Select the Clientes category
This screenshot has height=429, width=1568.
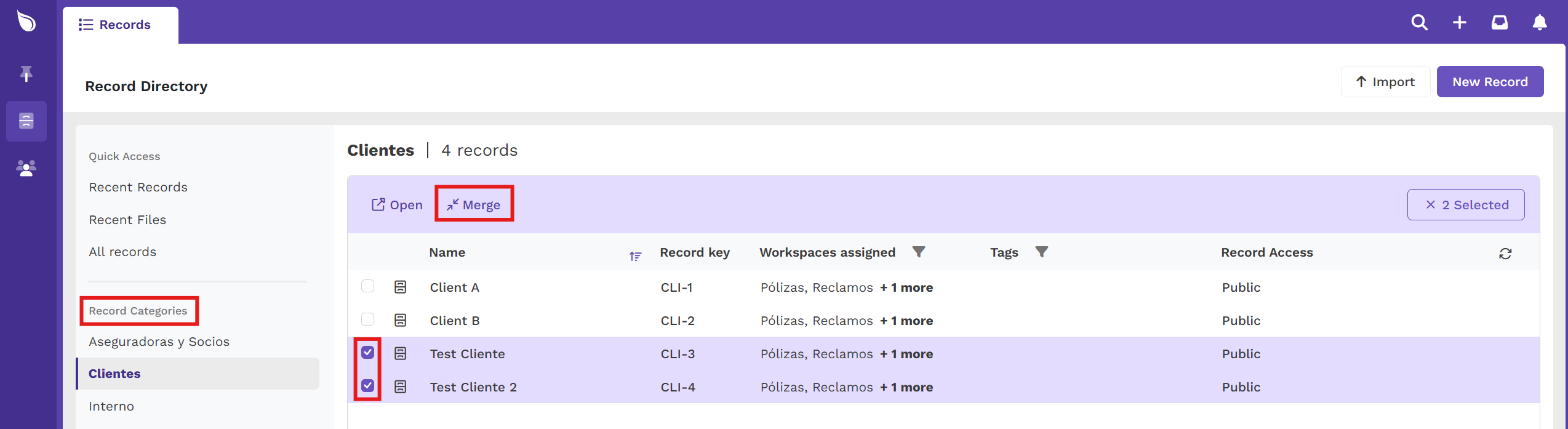click(198, 374)
